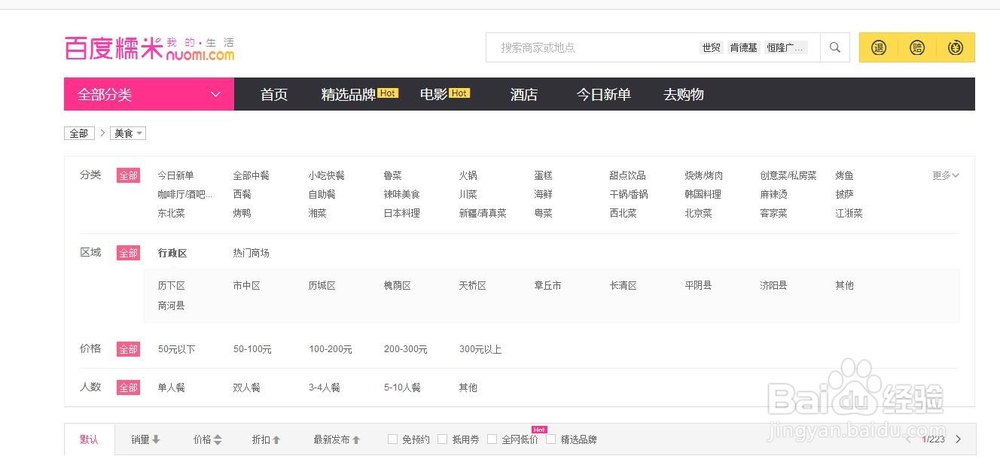This screenshot has height=465, width=1000.
Task: Filter by 东北菜 category
Action: pos(172,213)
